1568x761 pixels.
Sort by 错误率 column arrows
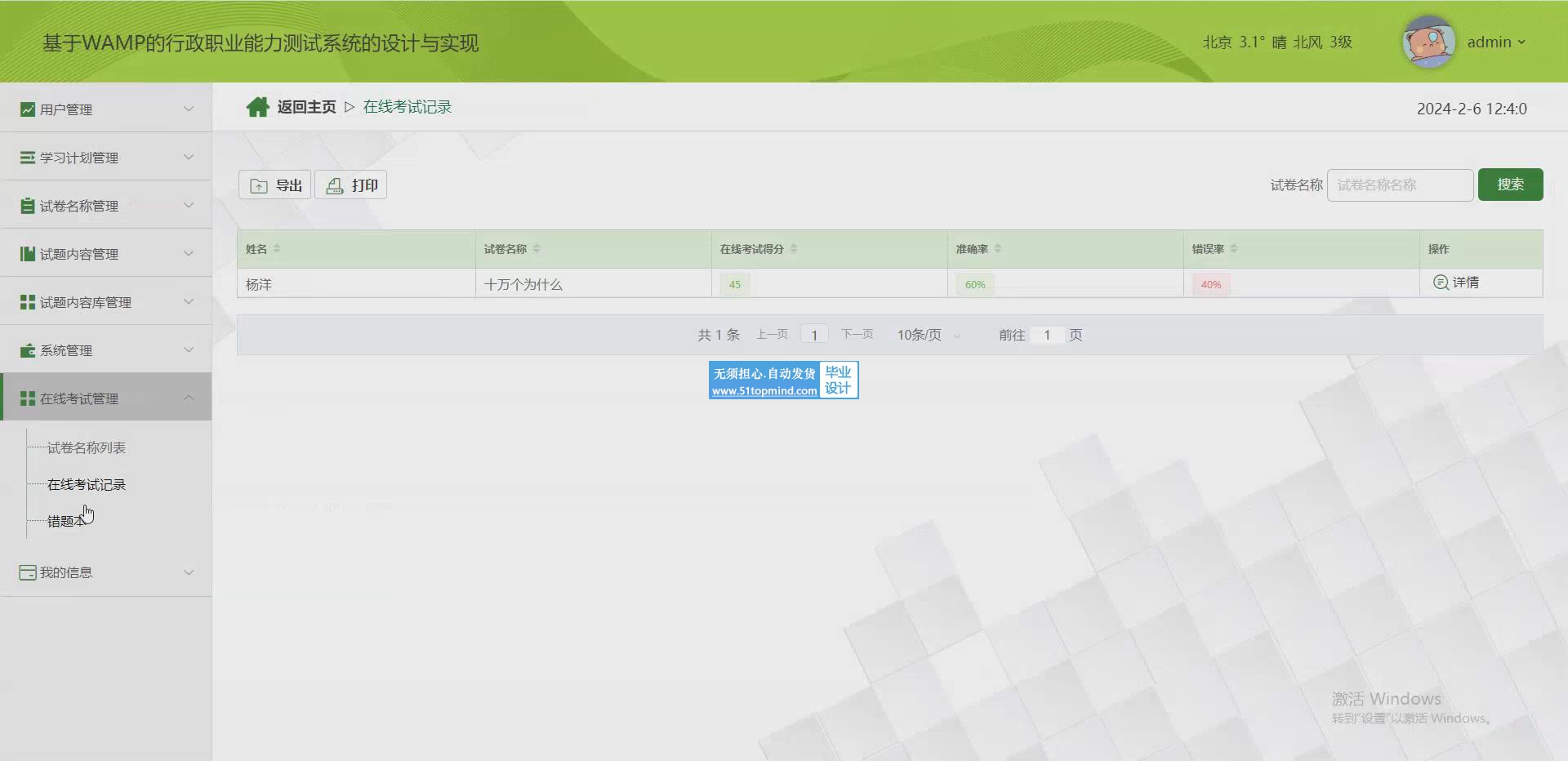[x=1234, y=248]
